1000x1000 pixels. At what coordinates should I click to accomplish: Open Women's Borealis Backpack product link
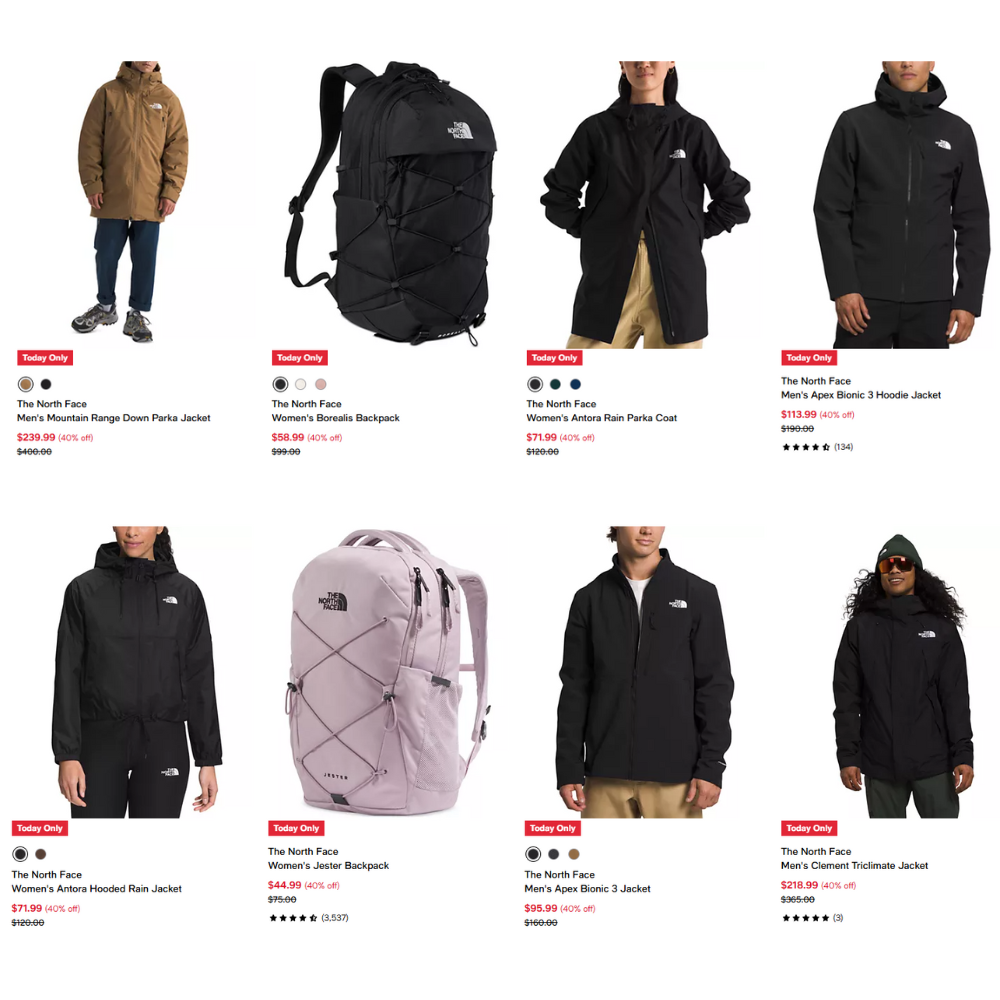(x=335, y=418)
